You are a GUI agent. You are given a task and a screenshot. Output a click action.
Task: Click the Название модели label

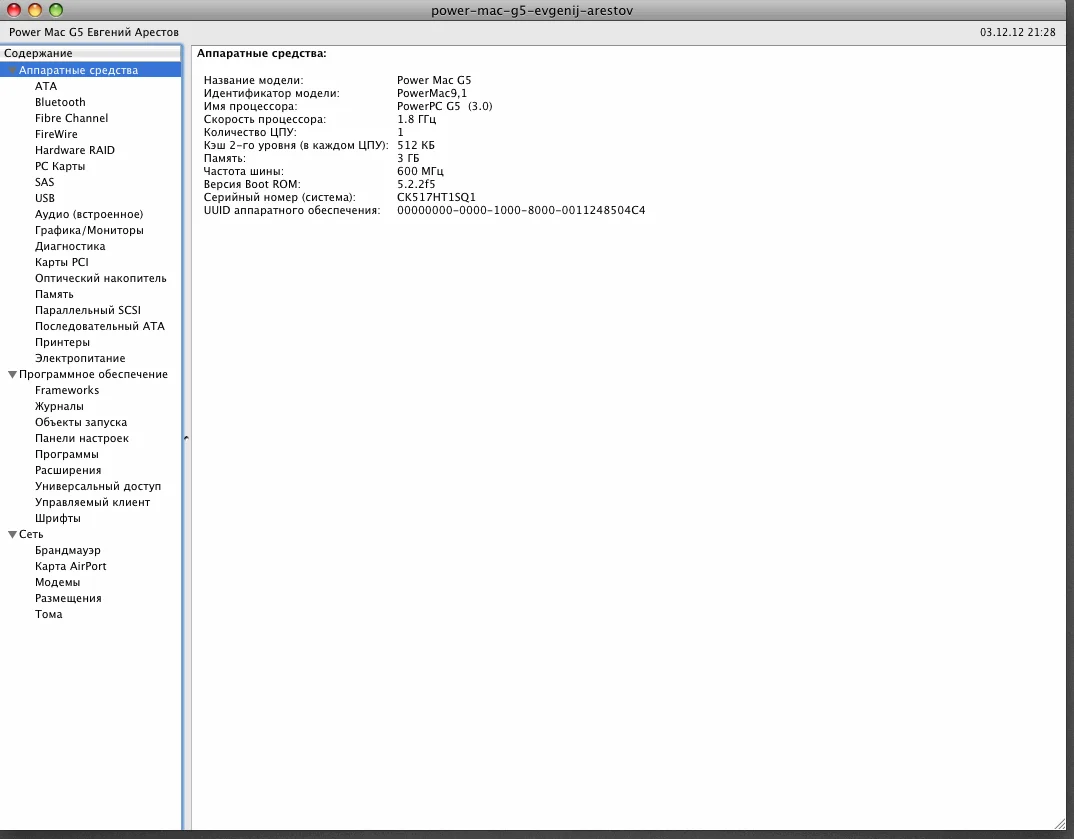253,80
